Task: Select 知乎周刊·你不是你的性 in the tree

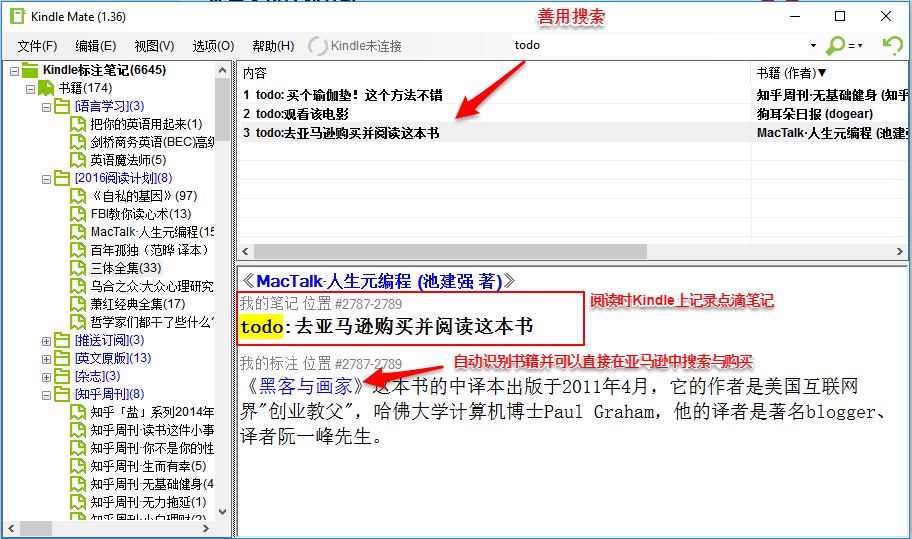Action: click(x=152, y=449)
